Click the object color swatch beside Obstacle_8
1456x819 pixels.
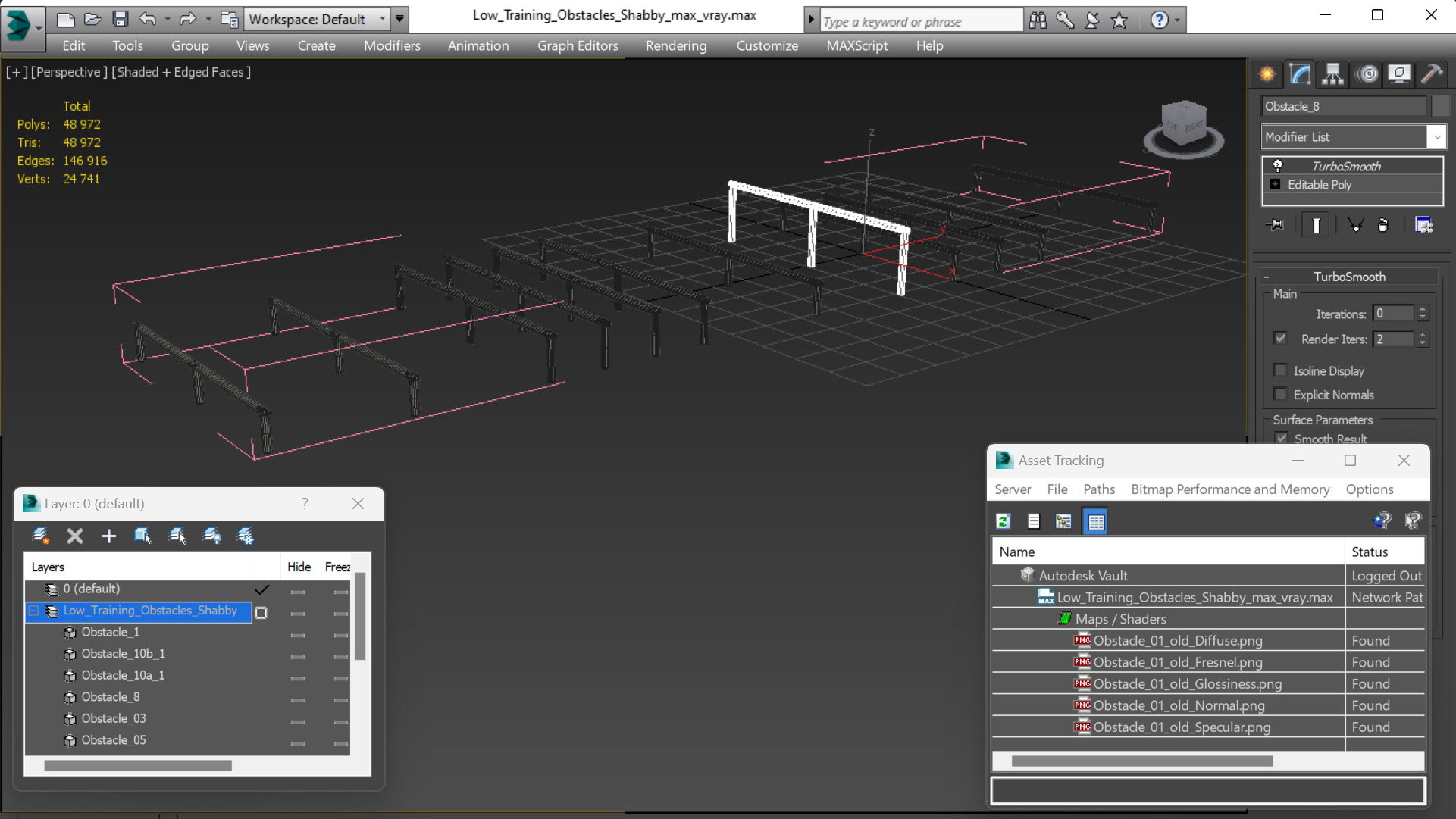1440,106
